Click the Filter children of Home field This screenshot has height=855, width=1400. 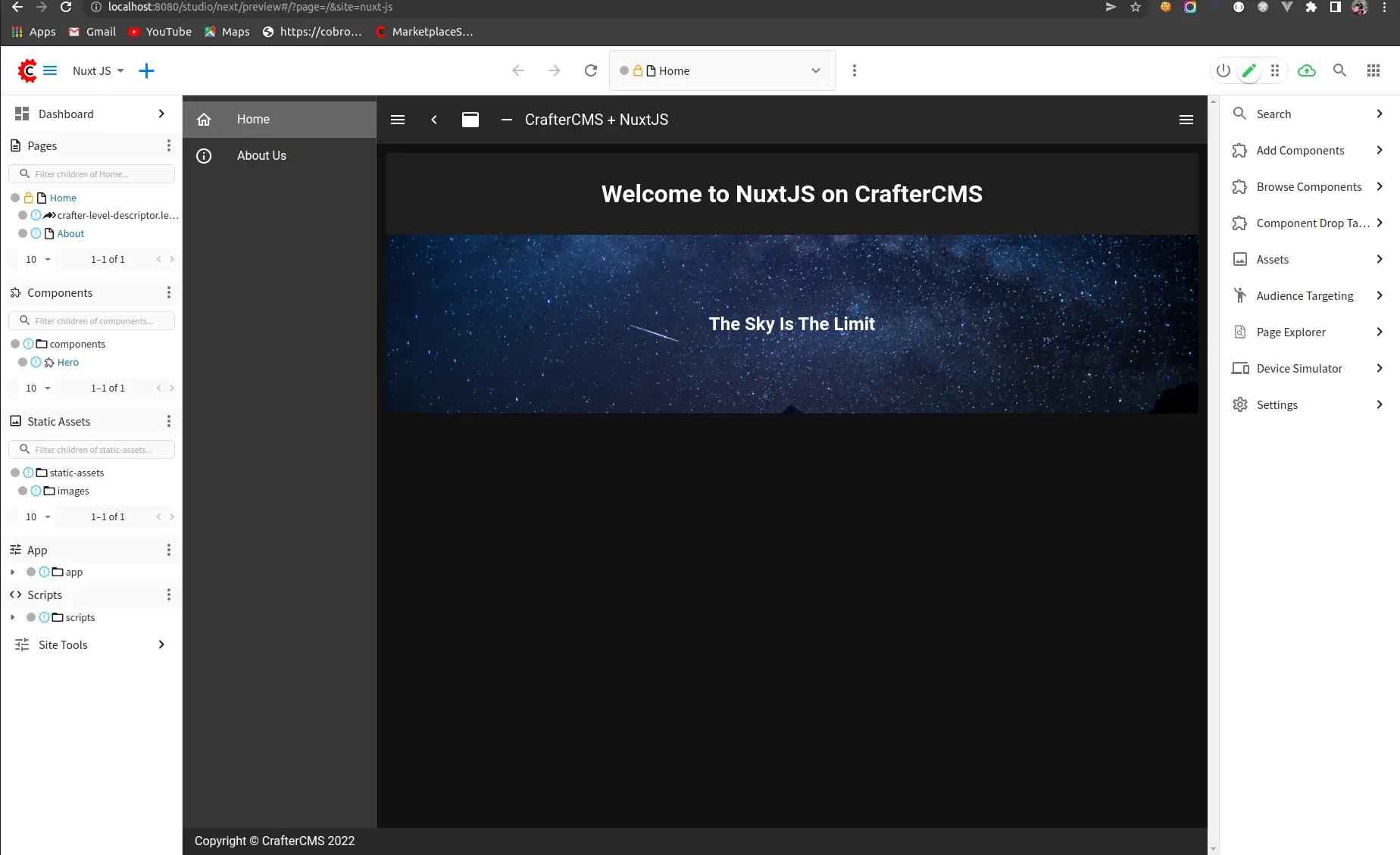tap(98, 174)
